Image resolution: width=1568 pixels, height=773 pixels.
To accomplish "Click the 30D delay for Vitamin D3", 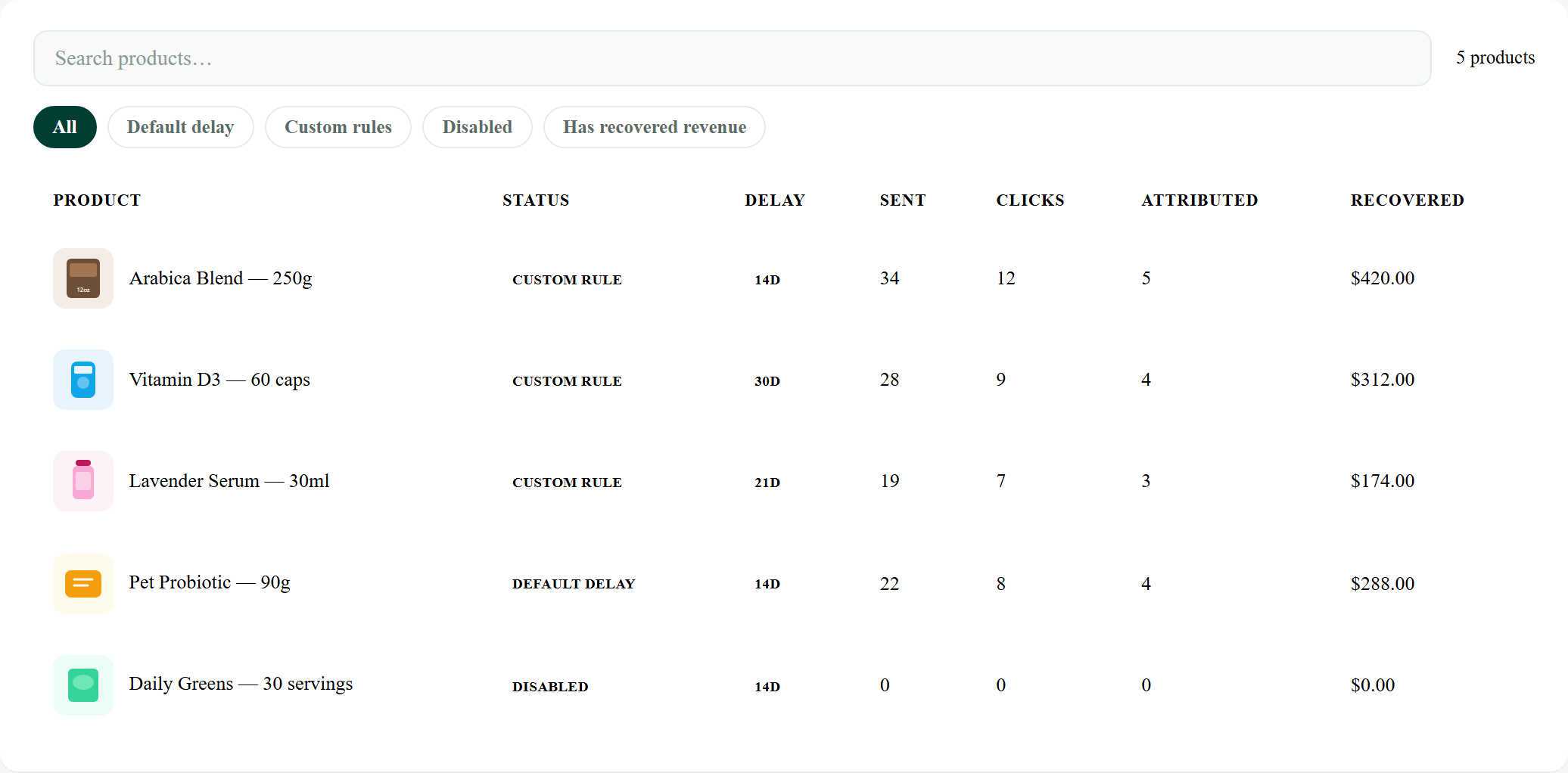I will 767,381.
